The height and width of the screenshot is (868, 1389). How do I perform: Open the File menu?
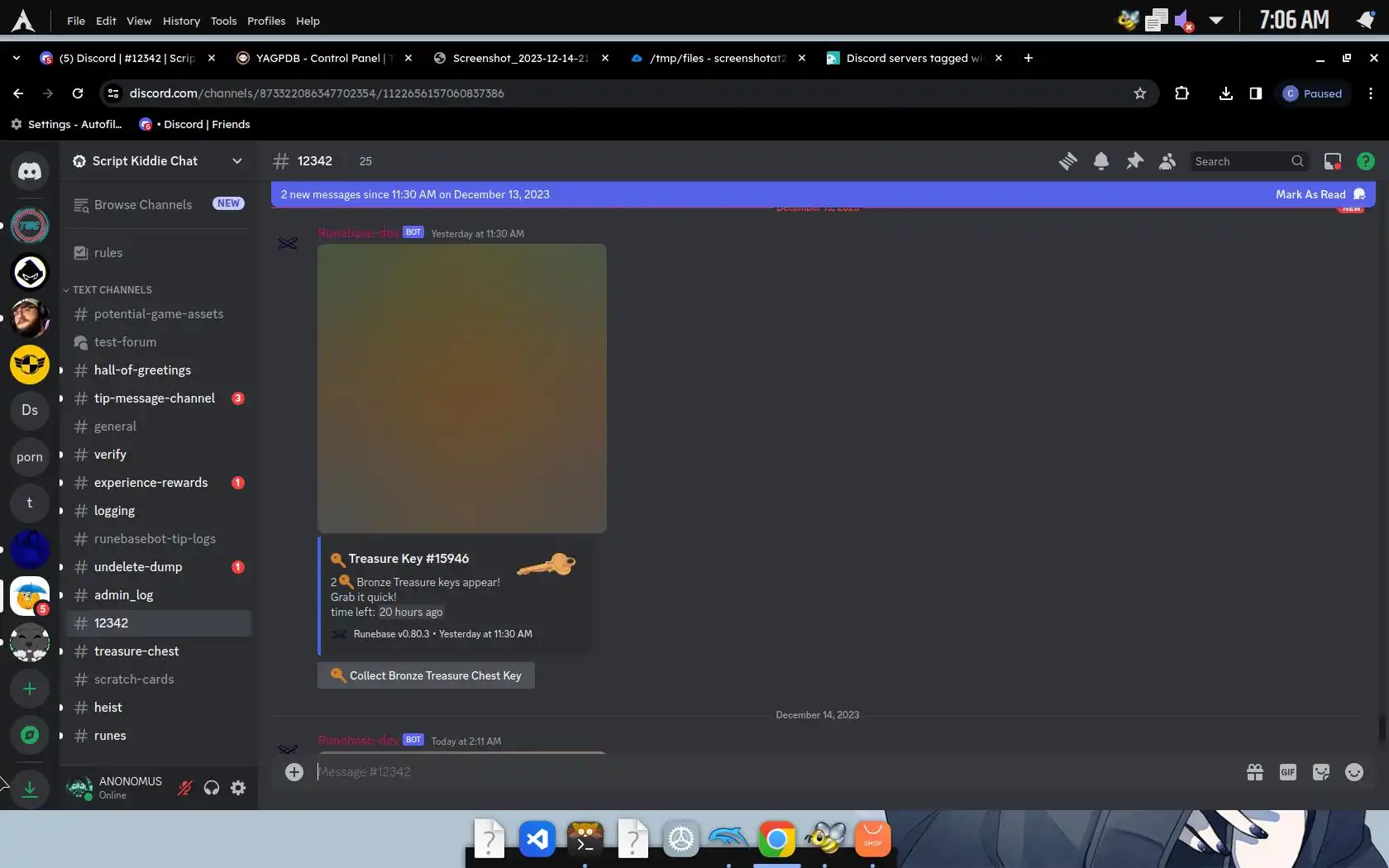pyautogui.click(x=76, y=21)
